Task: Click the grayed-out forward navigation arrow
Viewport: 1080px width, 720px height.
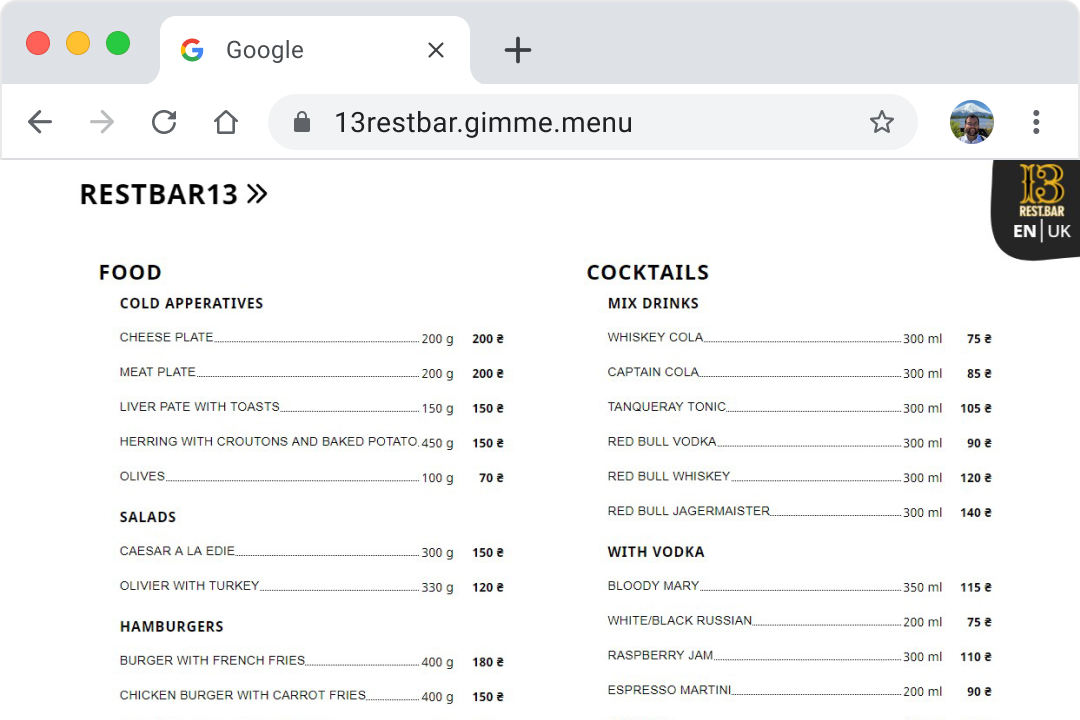Action: tap(100, 121)
